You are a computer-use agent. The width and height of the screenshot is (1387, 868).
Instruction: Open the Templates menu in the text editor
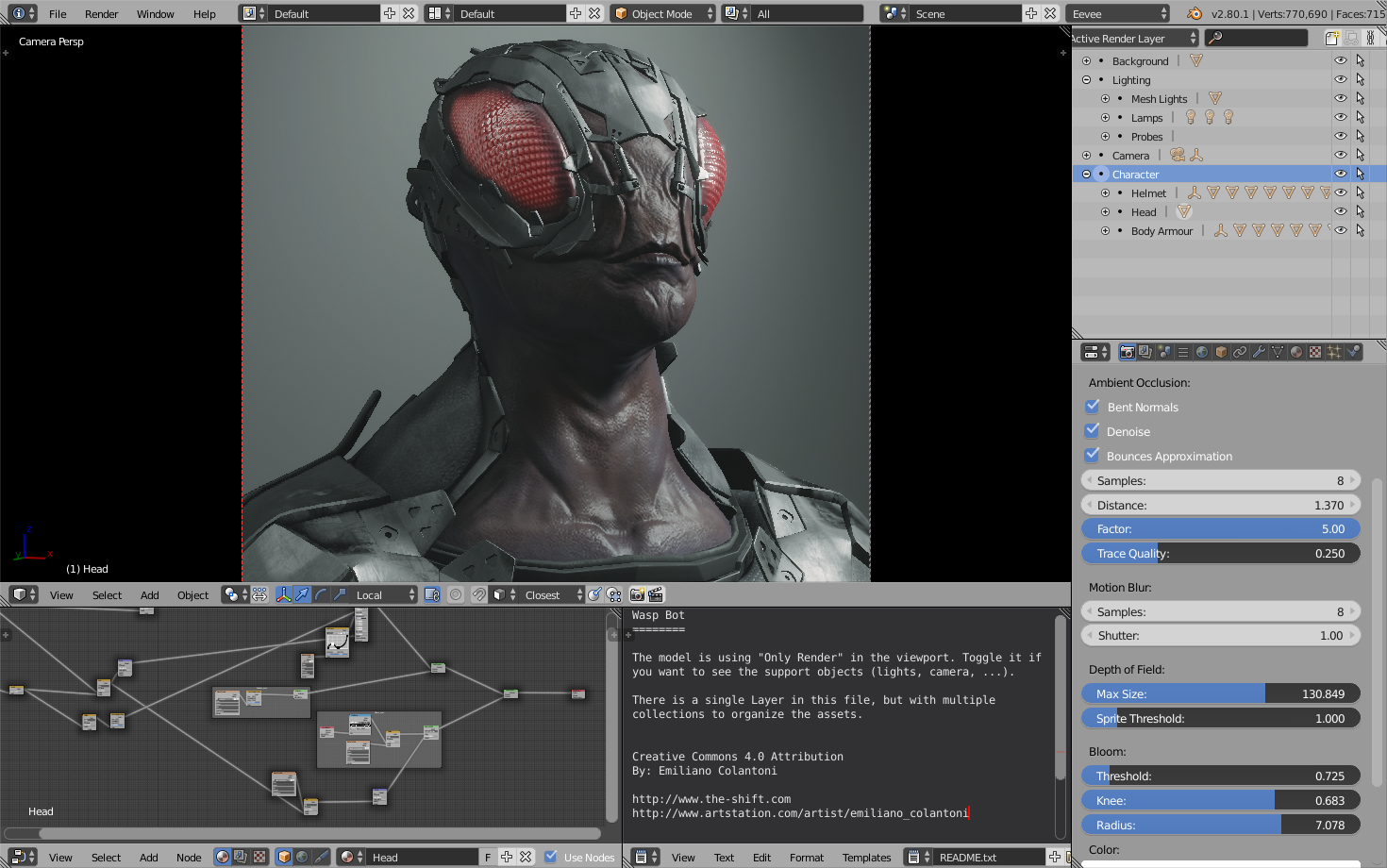866,857
